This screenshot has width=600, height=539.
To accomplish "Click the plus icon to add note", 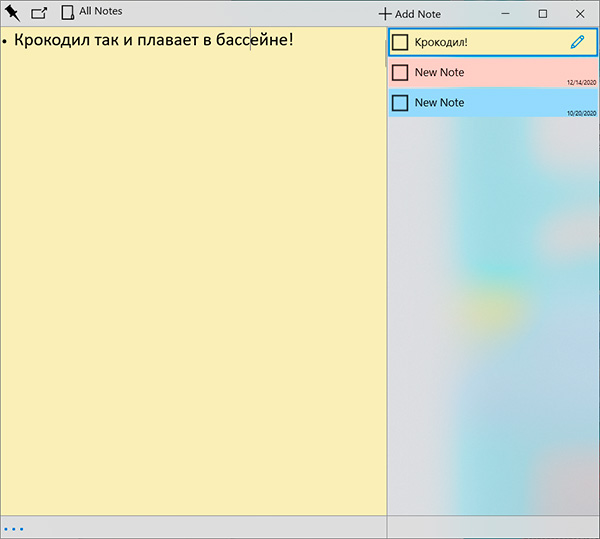I will 385,14.
